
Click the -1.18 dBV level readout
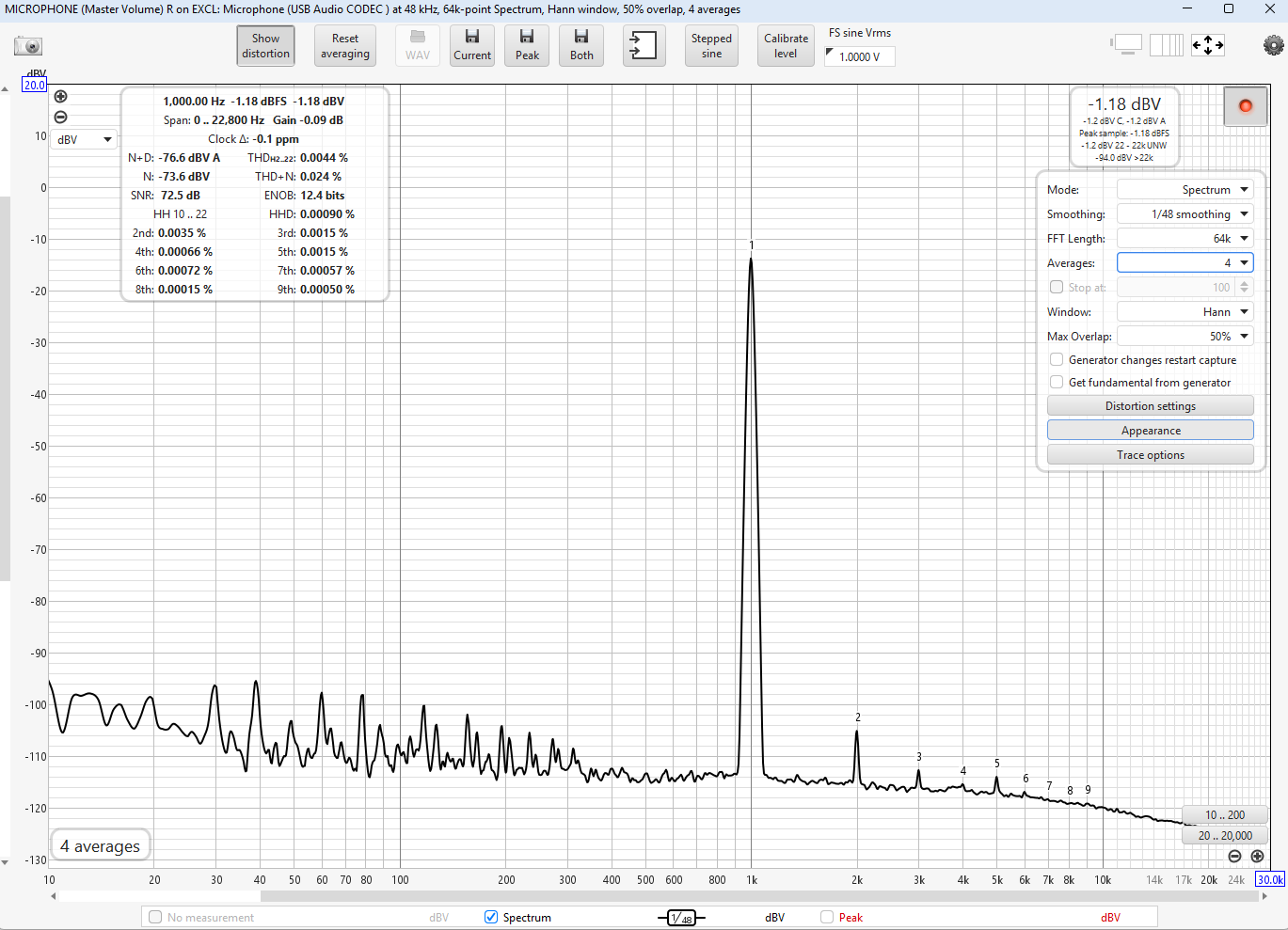click(1124, 104)
